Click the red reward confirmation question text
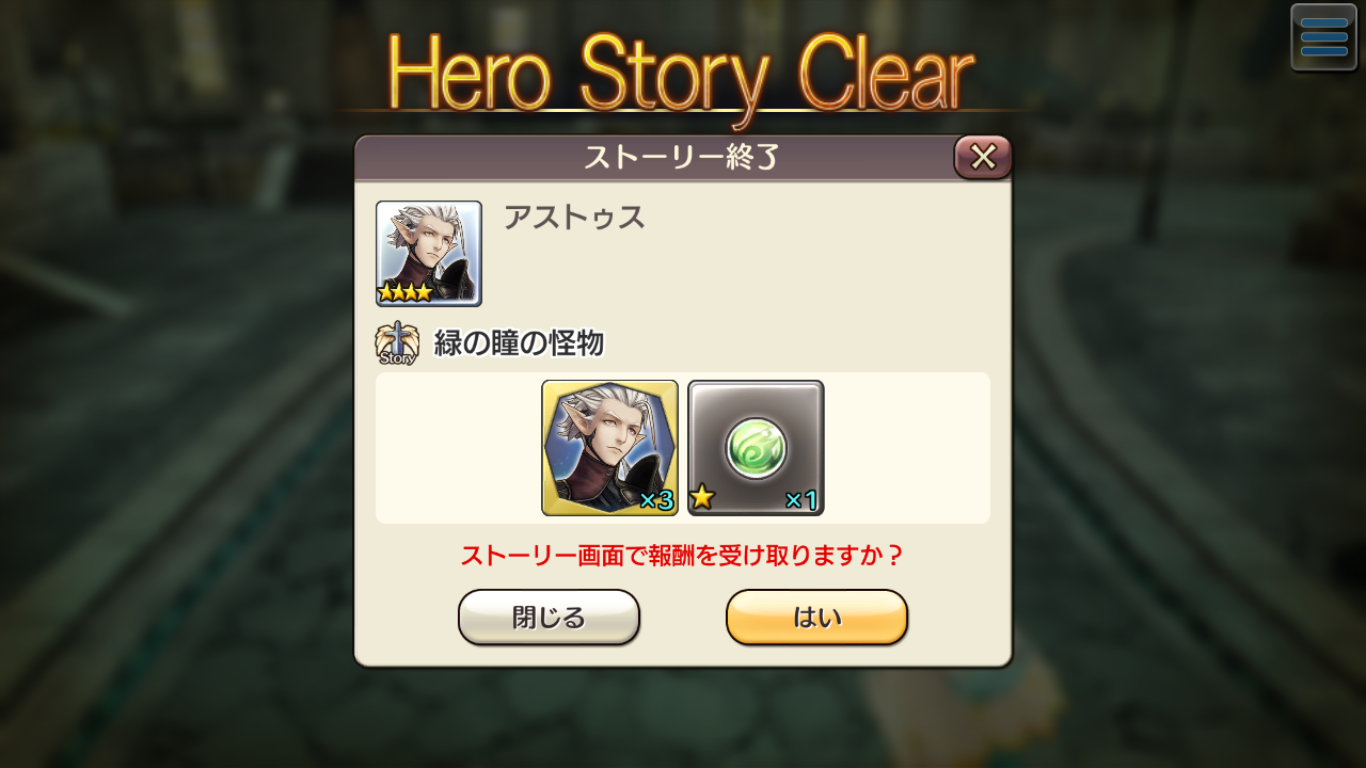The height and width of the screenshot is (768, 1366). coord(682,555)
